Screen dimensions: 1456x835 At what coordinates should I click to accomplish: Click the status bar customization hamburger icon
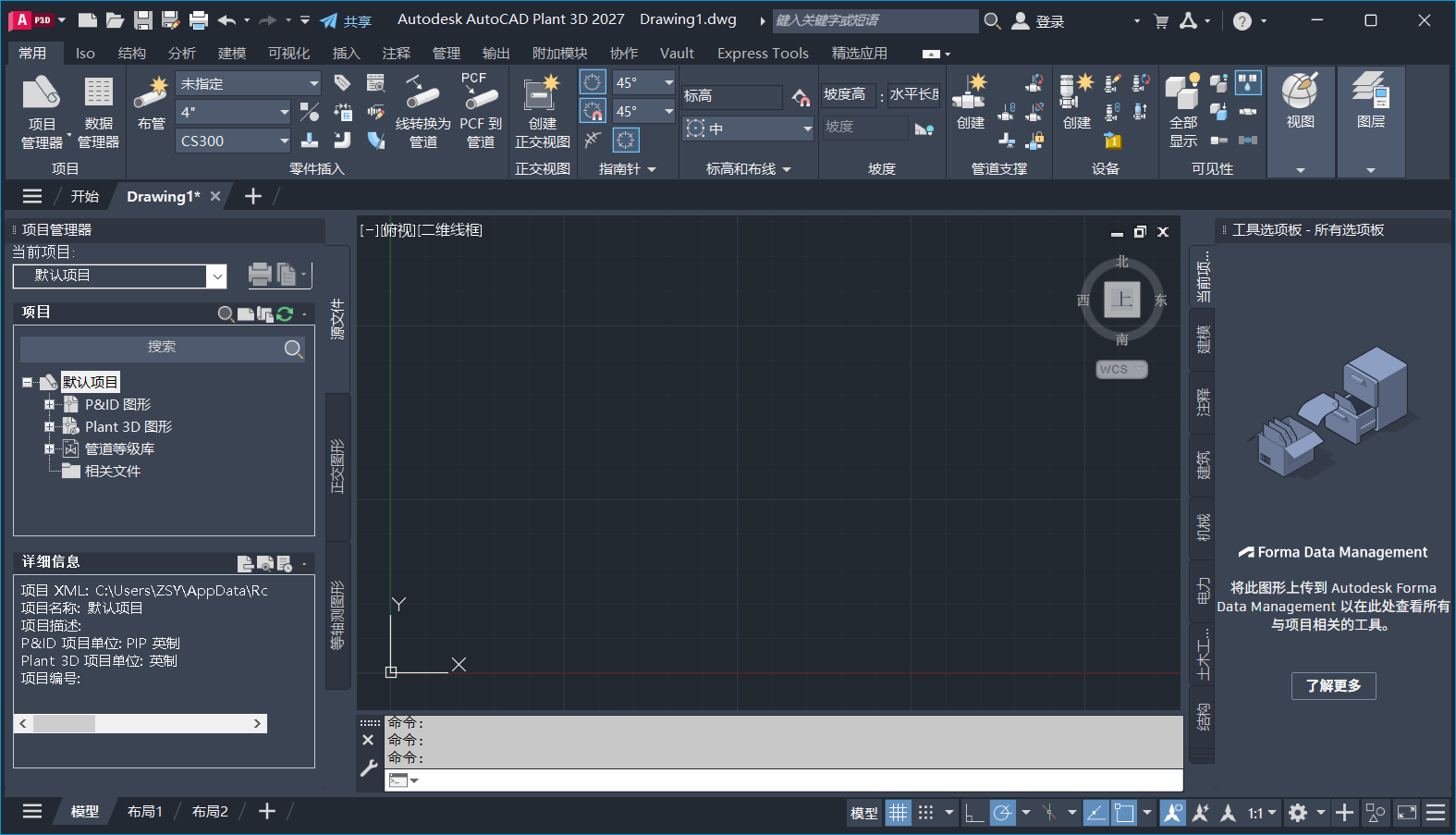point(1436,813)
